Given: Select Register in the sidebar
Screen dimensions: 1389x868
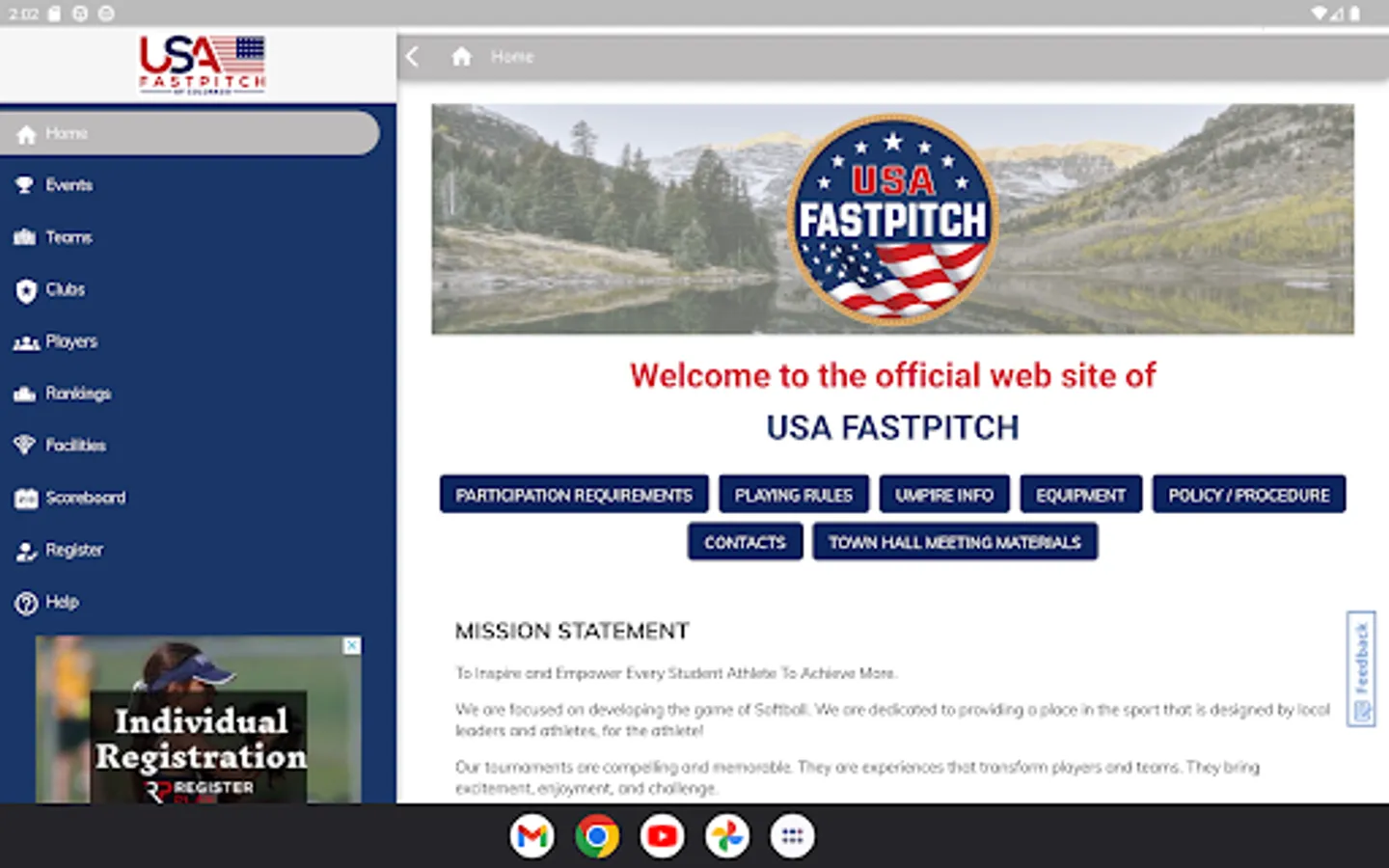Looking at the screenshot, I should [x=74, y=550].
